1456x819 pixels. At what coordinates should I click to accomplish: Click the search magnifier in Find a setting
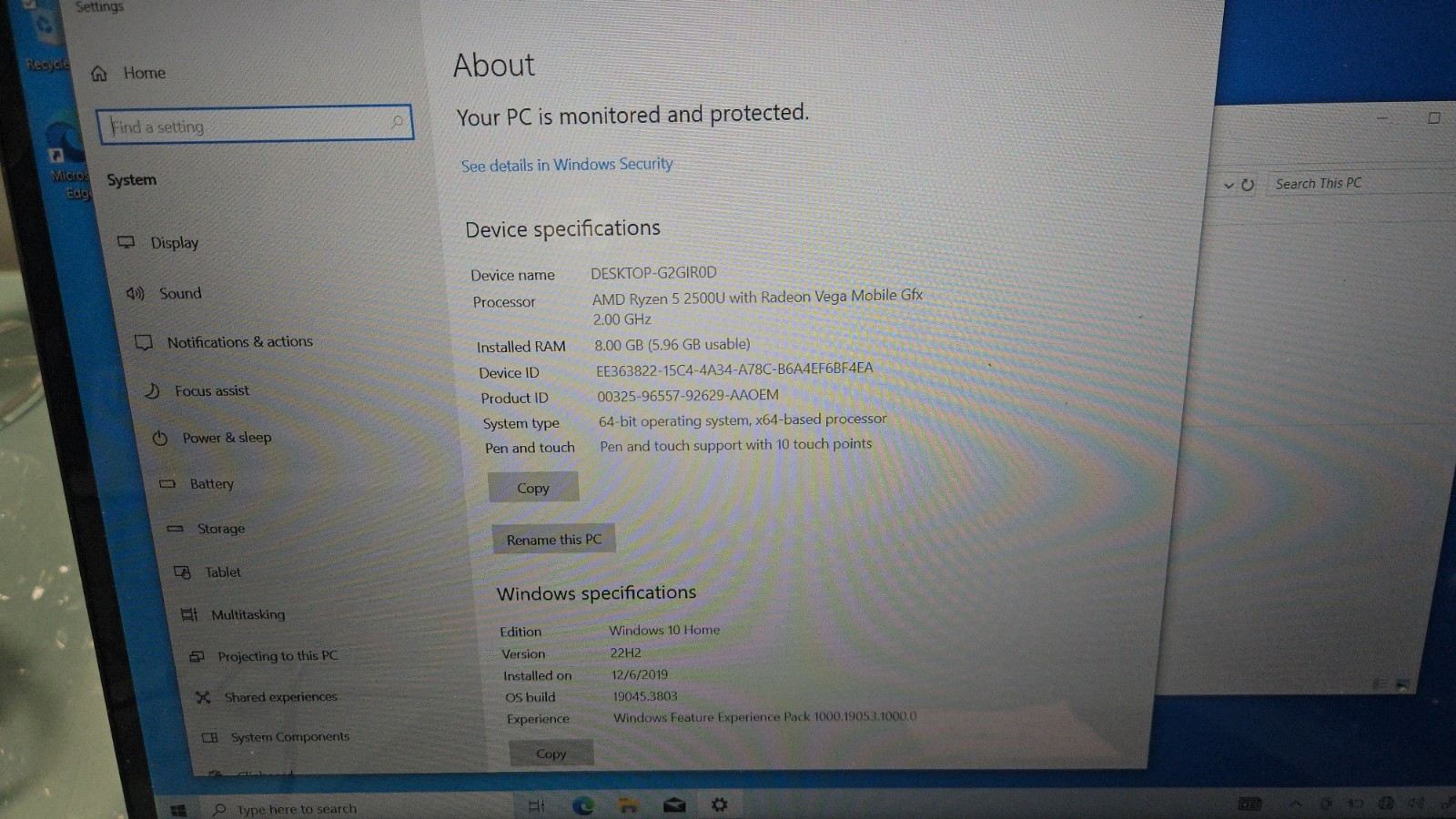[x=397, y=121]
